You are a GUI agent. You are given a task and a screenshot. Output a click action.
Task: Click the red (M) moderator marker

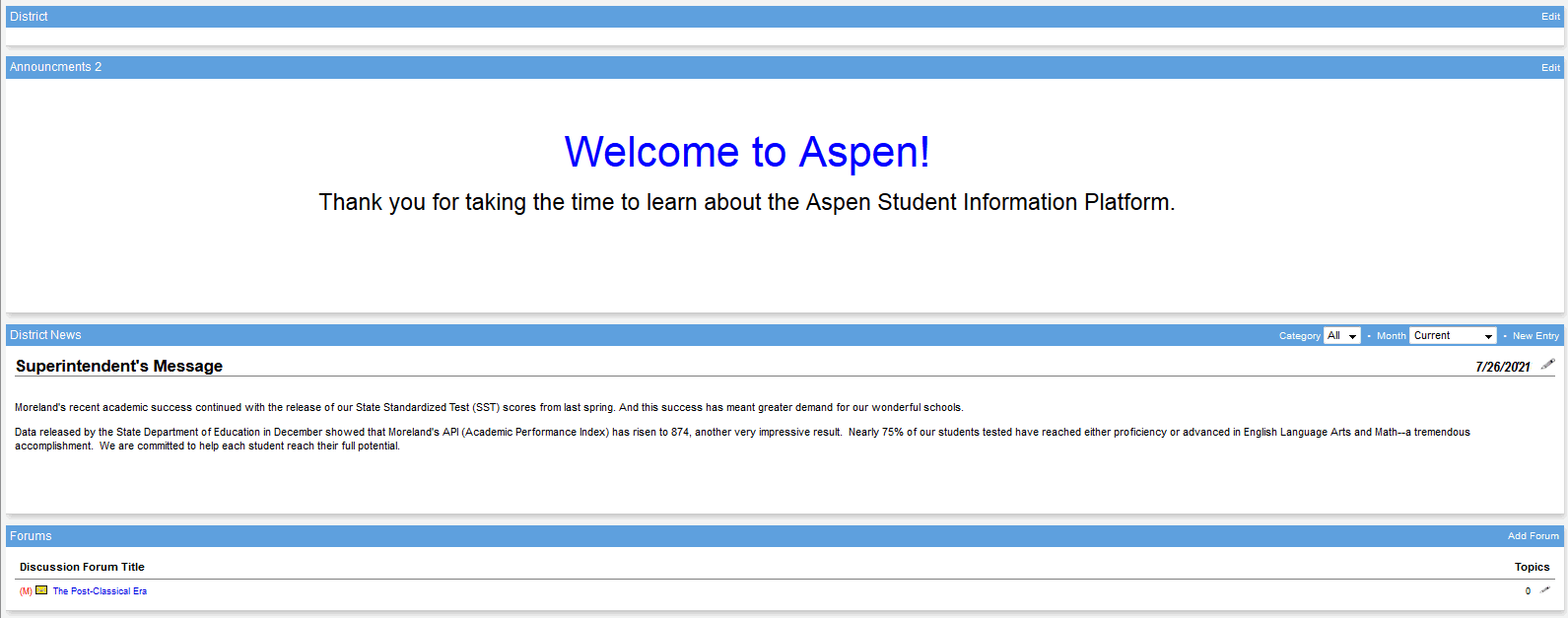point(26,591)
